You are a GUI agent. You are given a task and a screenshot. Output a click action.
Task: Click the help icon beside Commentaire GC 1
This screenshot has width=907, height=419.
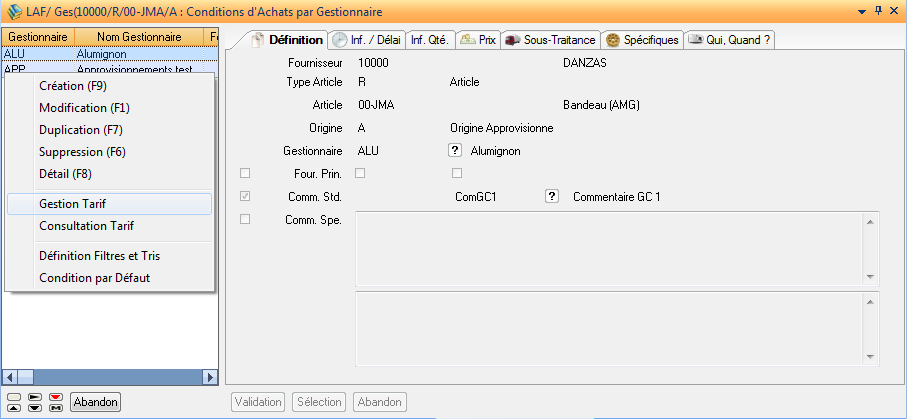pos(551,197)
